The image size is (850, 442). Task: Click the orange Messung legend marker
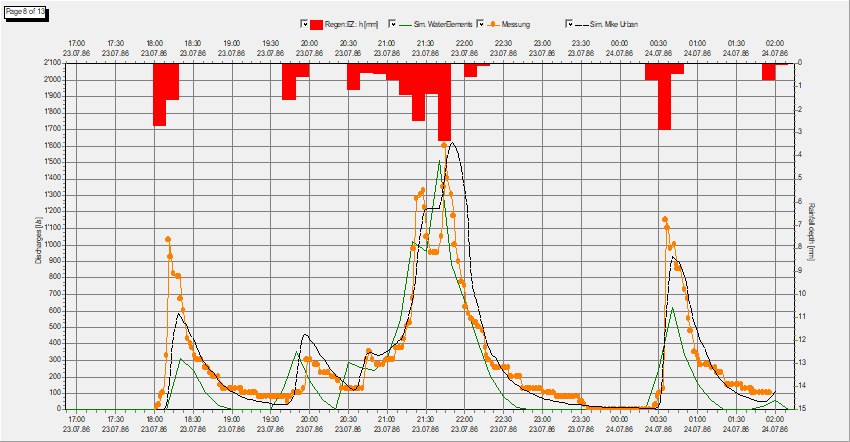coord(493,22)
